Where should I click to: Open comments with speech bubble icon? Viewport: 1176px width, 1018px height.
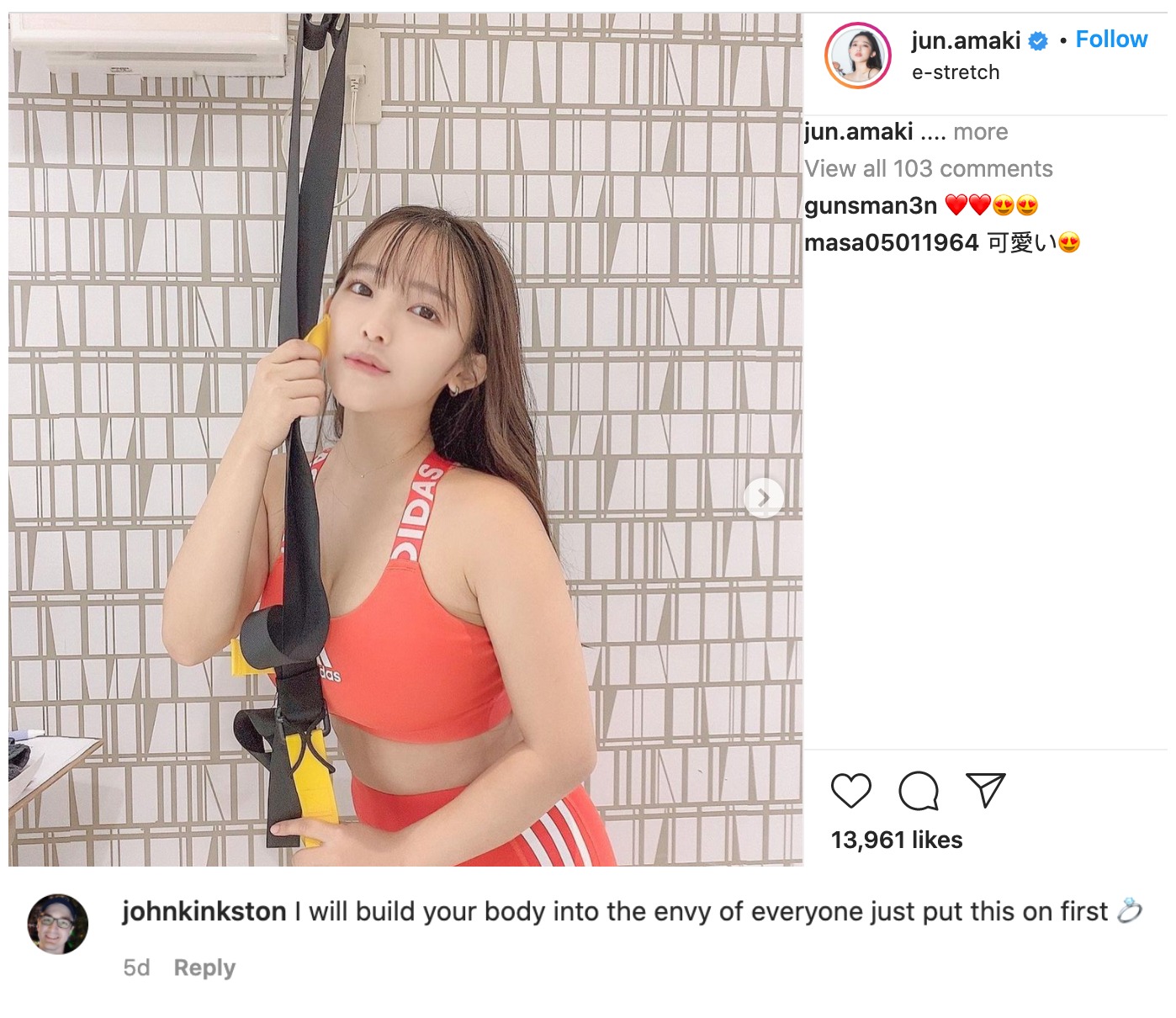[919, 791]
